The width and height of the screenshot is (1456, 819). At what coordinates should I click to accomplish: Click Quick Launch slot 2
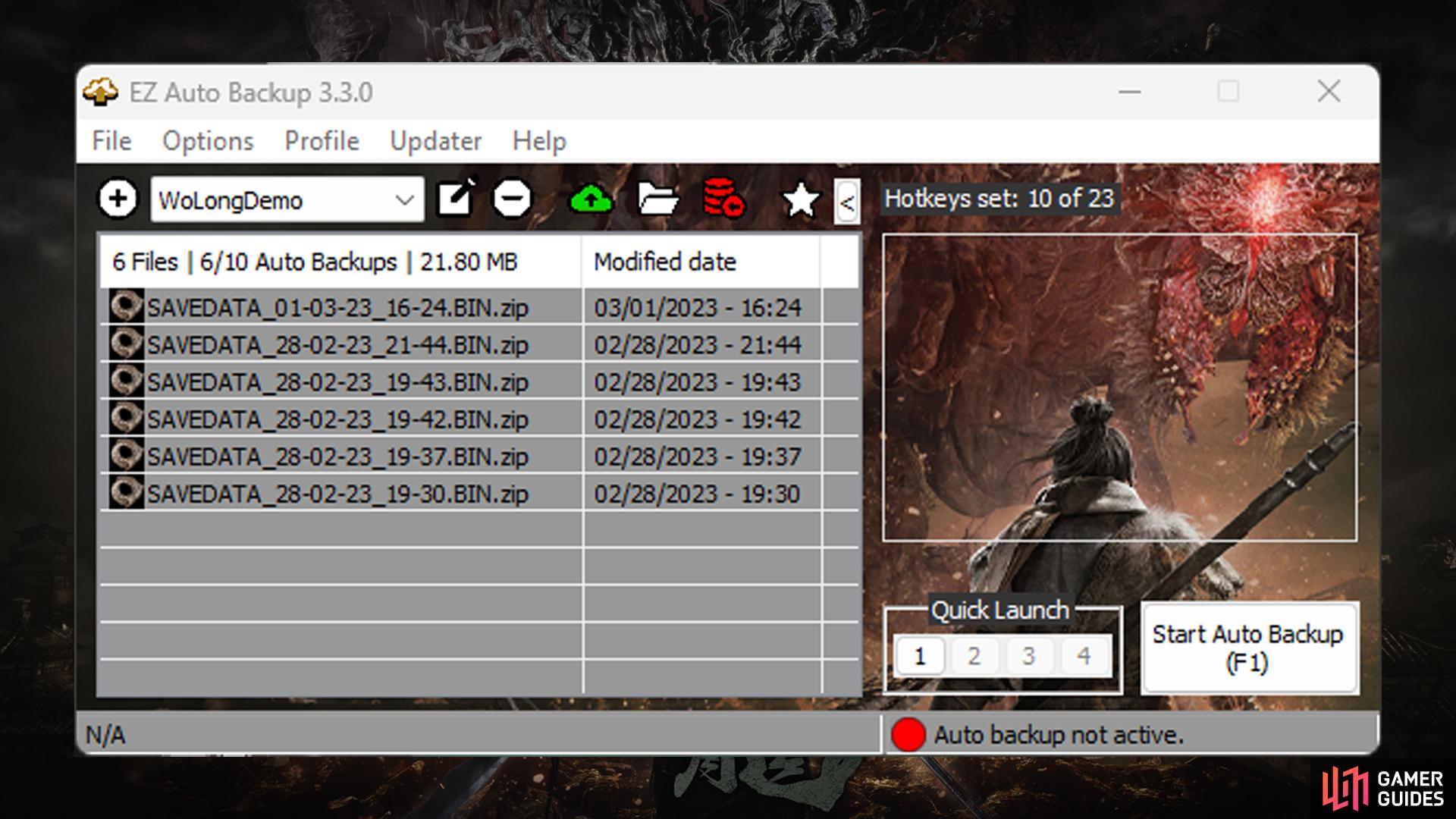(975, 655)
